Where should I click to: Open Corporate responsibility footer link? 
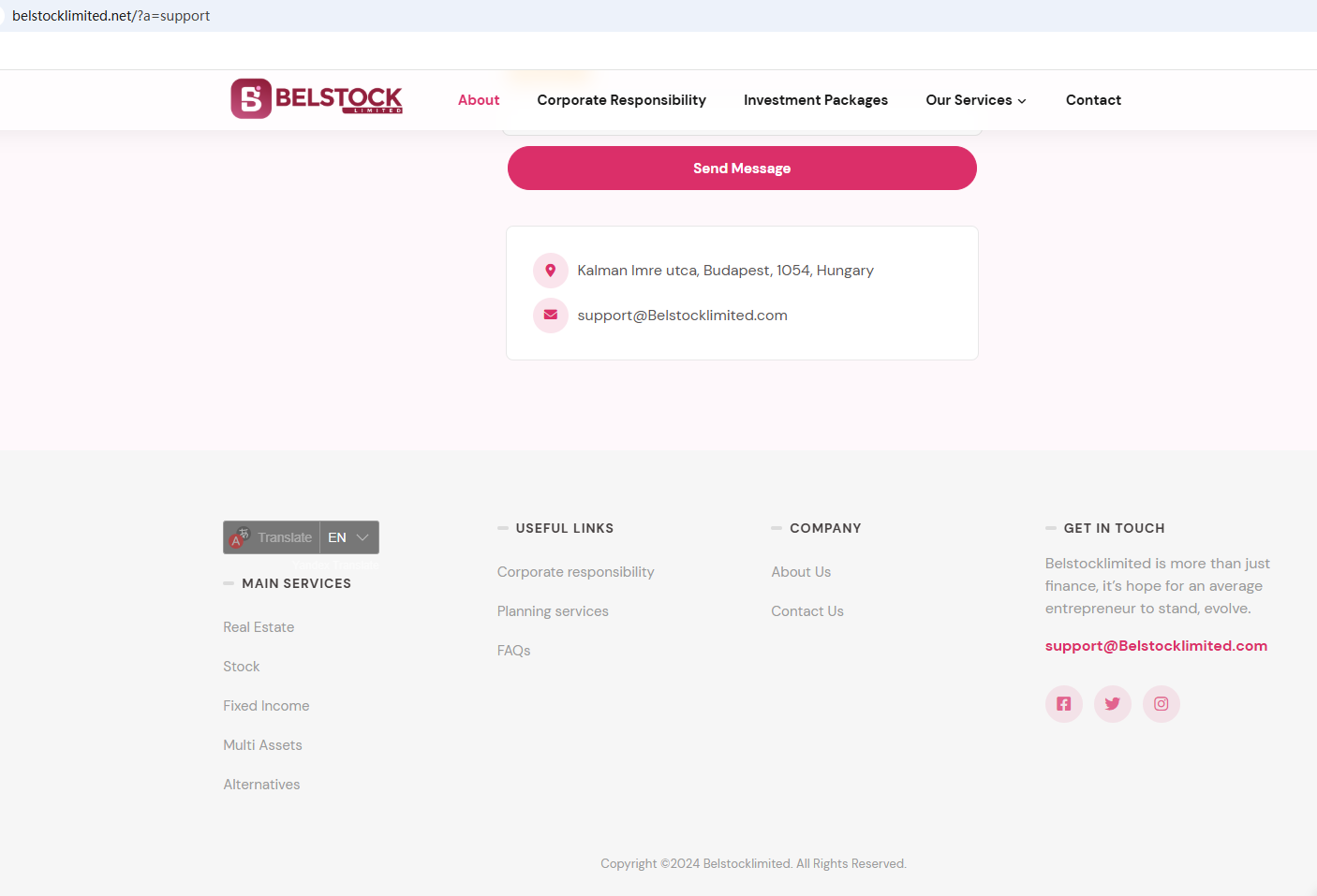[x=576, y=572]
